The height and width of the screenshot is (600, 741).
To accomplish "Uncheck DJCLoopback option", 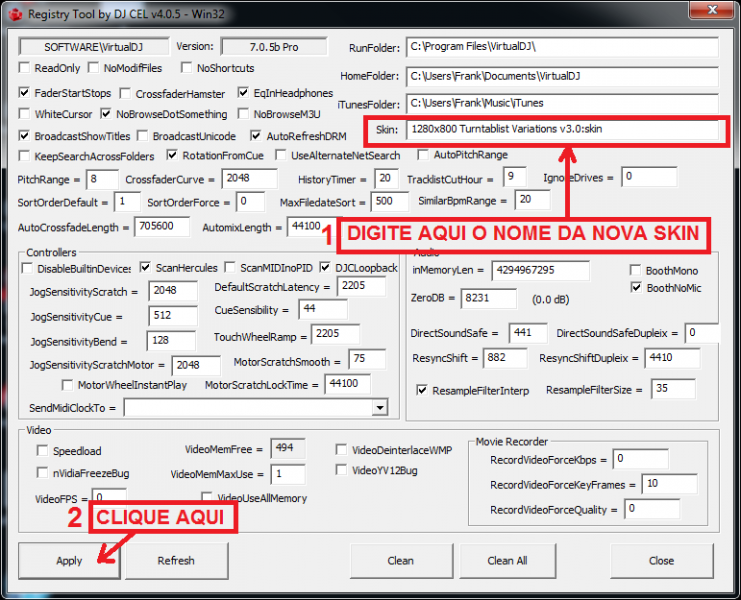I will click(x=325, y=268).
